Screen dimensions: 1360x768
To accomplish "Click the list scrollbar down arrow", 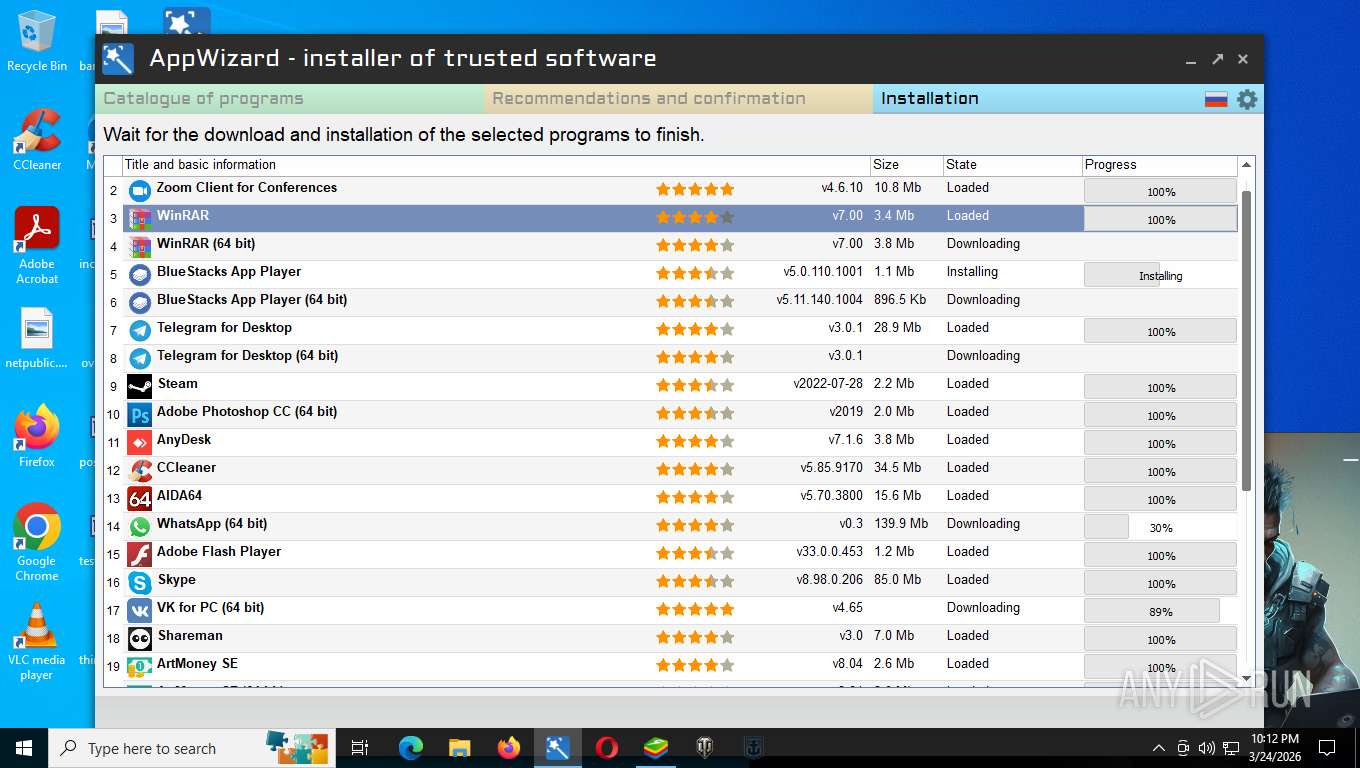I will pos(1246,679).
